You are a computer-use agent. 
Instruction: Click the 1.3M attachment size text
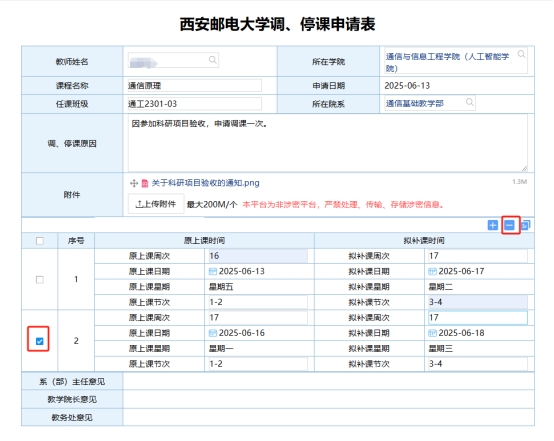[520, 182]
